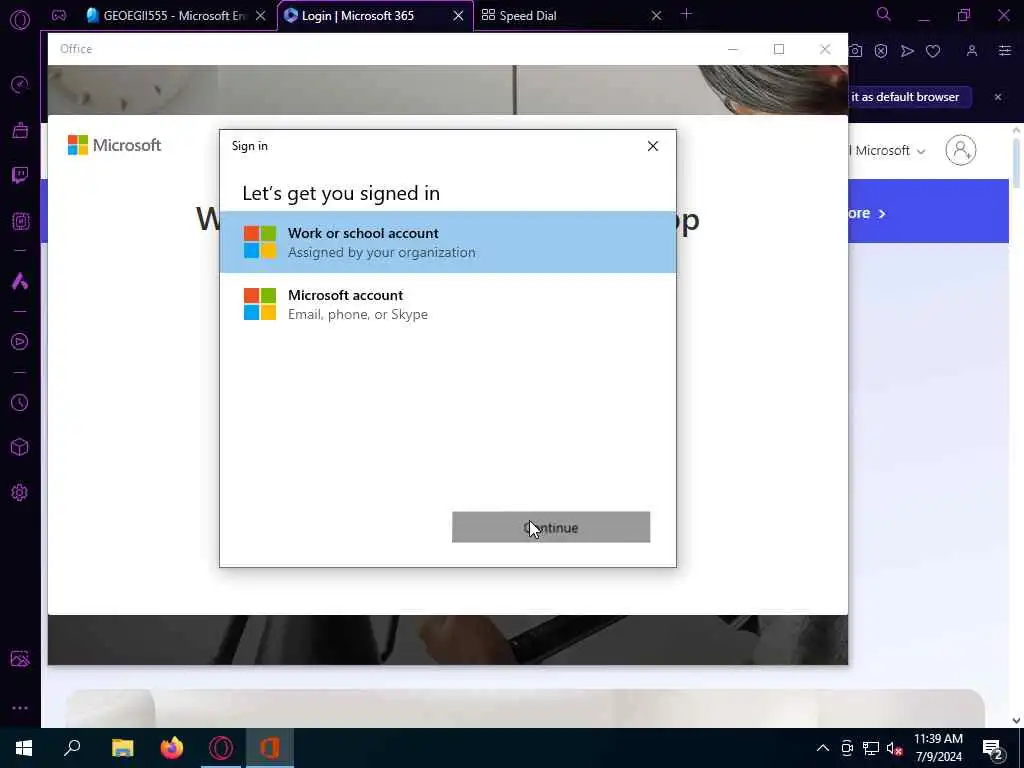Click the muted volume tray icon

(x=895, y=748)
